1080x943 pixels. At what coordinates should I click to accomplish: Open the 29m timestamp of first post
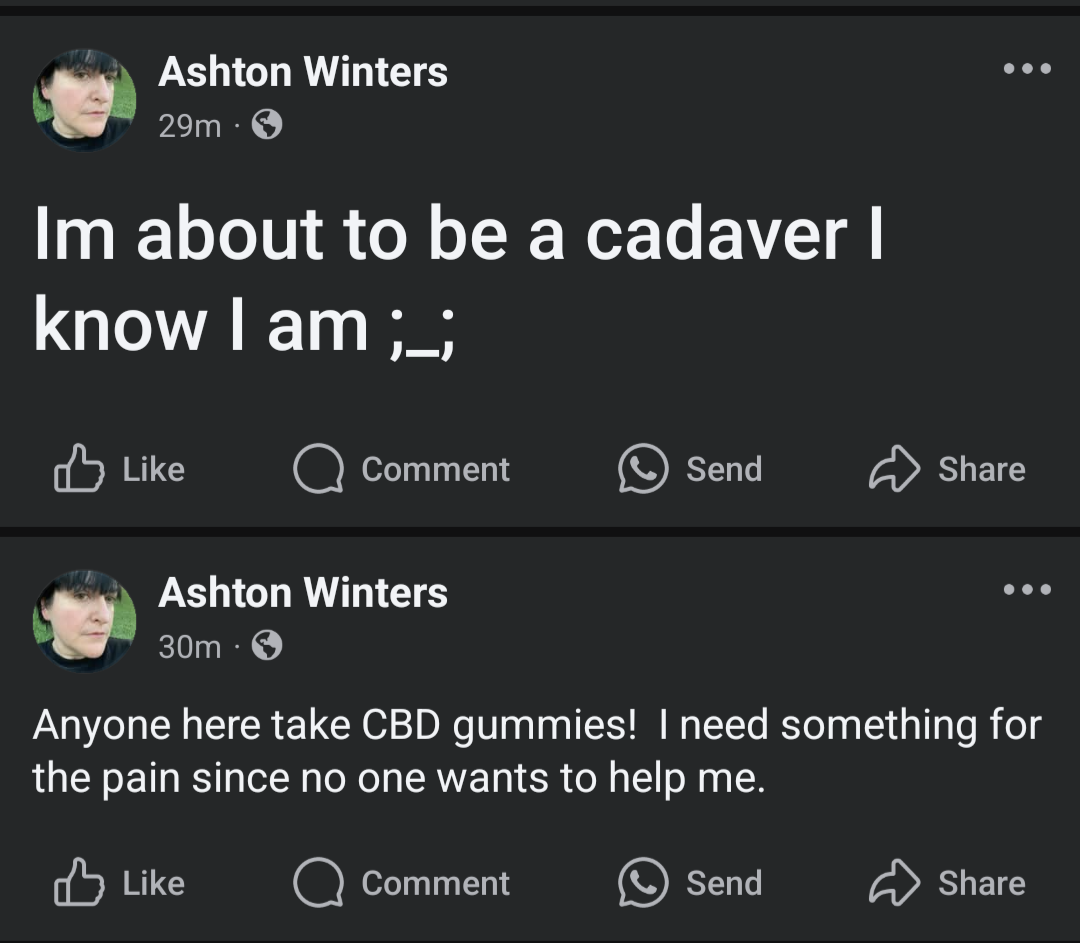click(189, 125)
